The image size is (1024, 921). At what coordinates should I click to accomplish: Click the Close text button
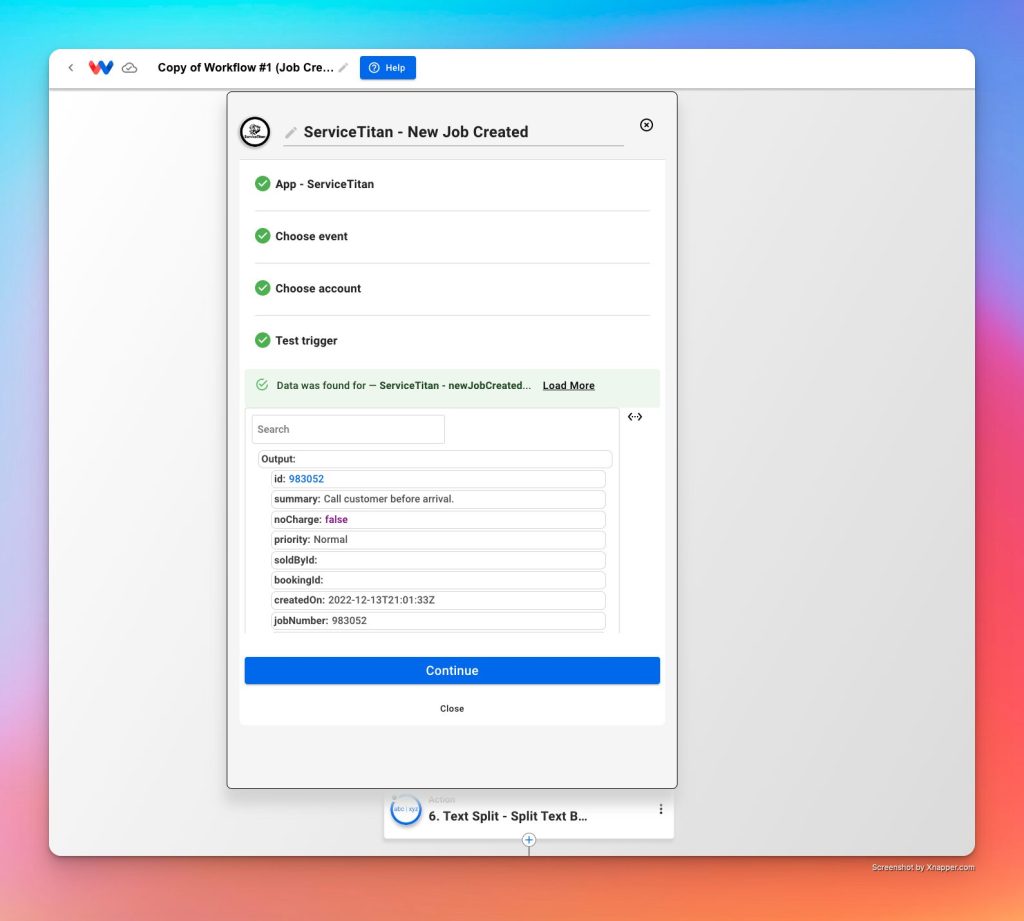tap(452, 709)
